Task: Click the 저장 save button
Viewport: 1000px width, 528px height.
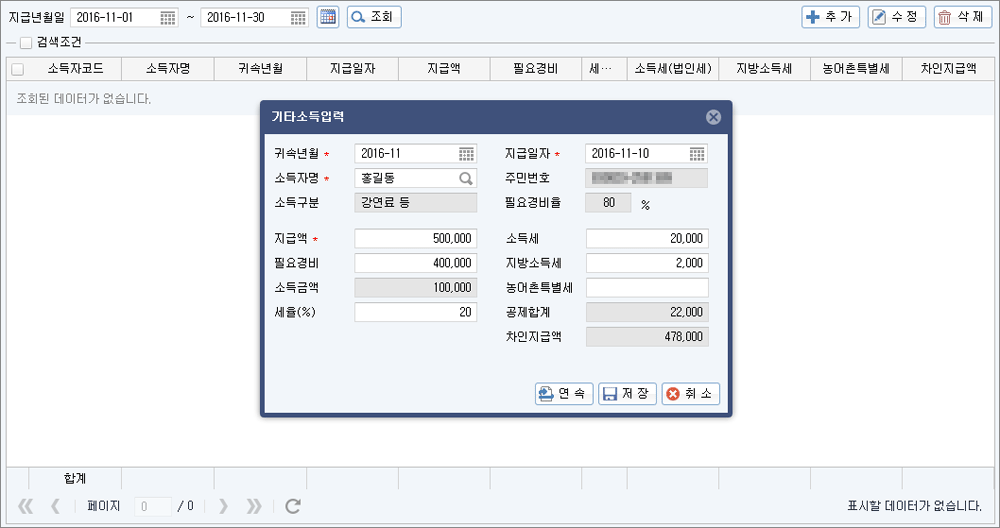Action: point(627,393)
